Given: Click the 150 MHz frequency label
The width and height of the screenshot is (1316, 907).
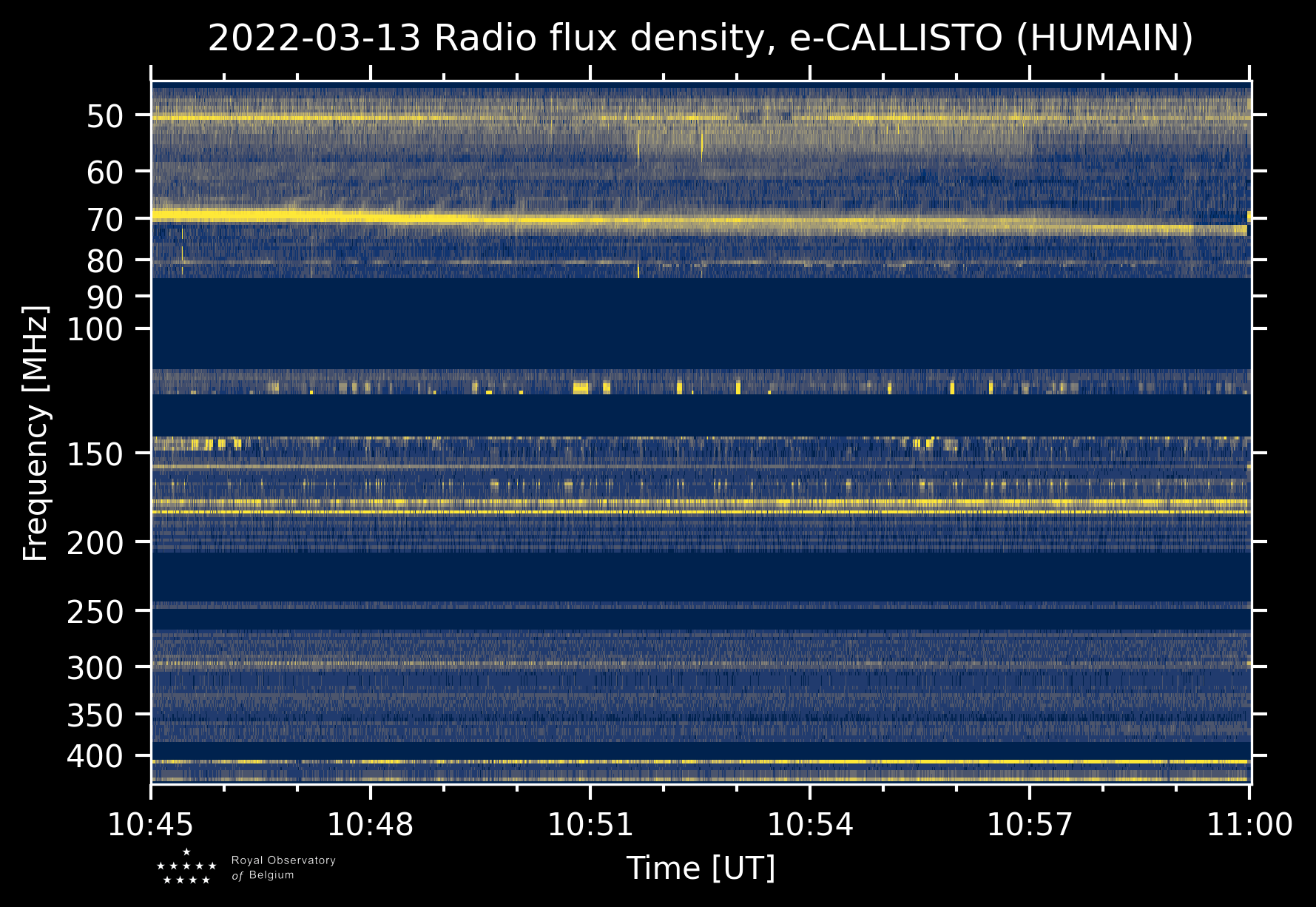Looking at the screenshot, I should pyautogui.click(x=95, y=453).
